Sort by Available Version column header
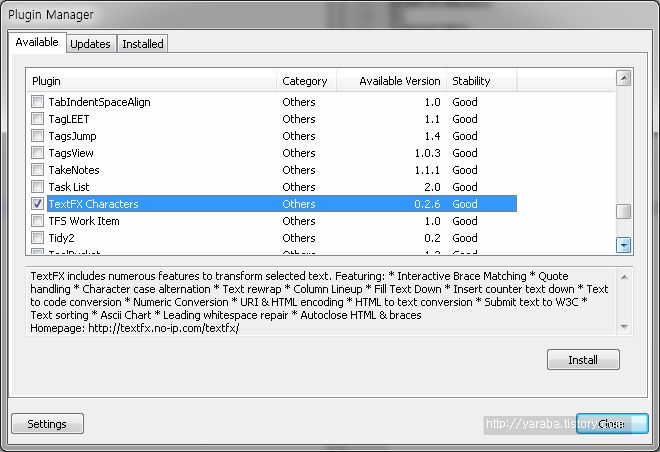The height and width of the screenshot is (452, 660). pos(391,81)
